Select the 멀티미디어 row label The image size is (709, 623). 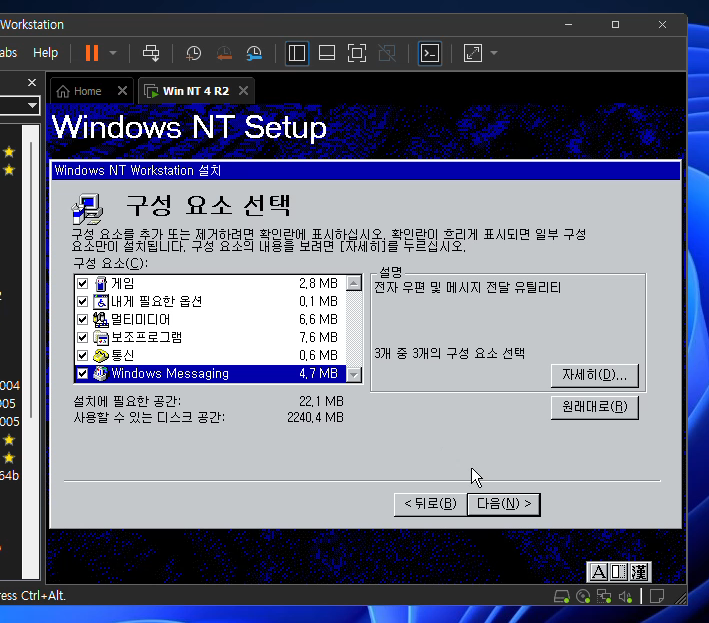(141, 320)
